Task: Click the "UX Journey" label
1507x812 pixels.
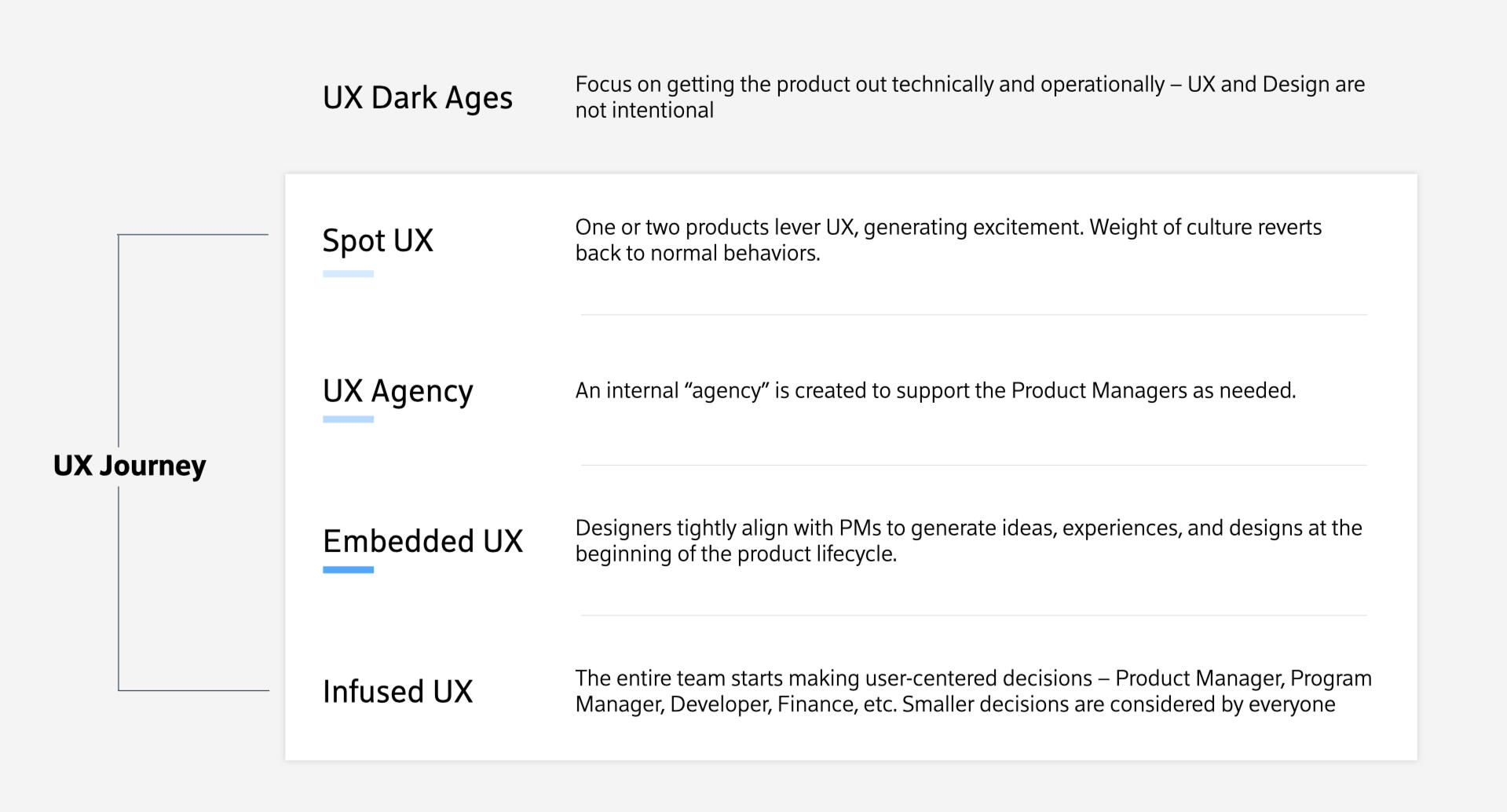Action: (130, 466)
